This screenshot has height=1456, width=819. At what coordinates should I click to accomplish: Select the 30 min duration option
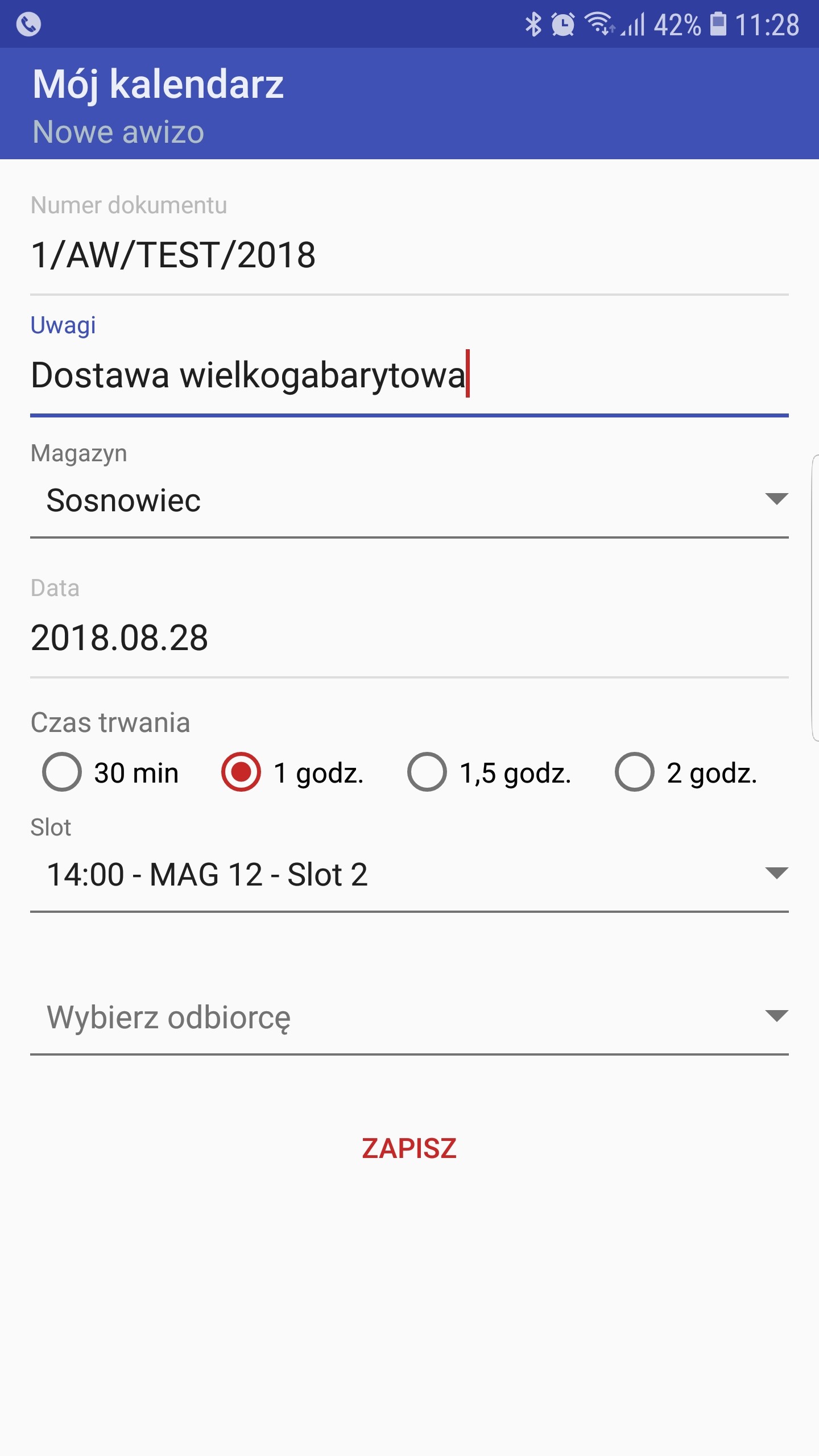coord(110,772)
